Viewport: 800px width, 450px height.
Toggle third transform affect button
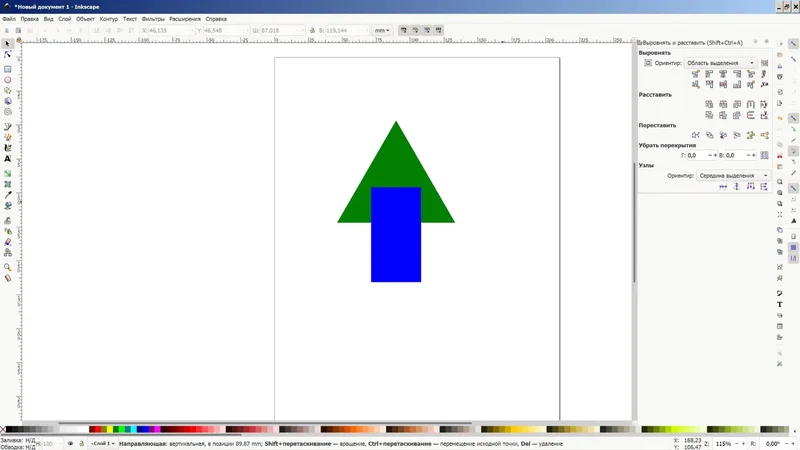(427, 31)
